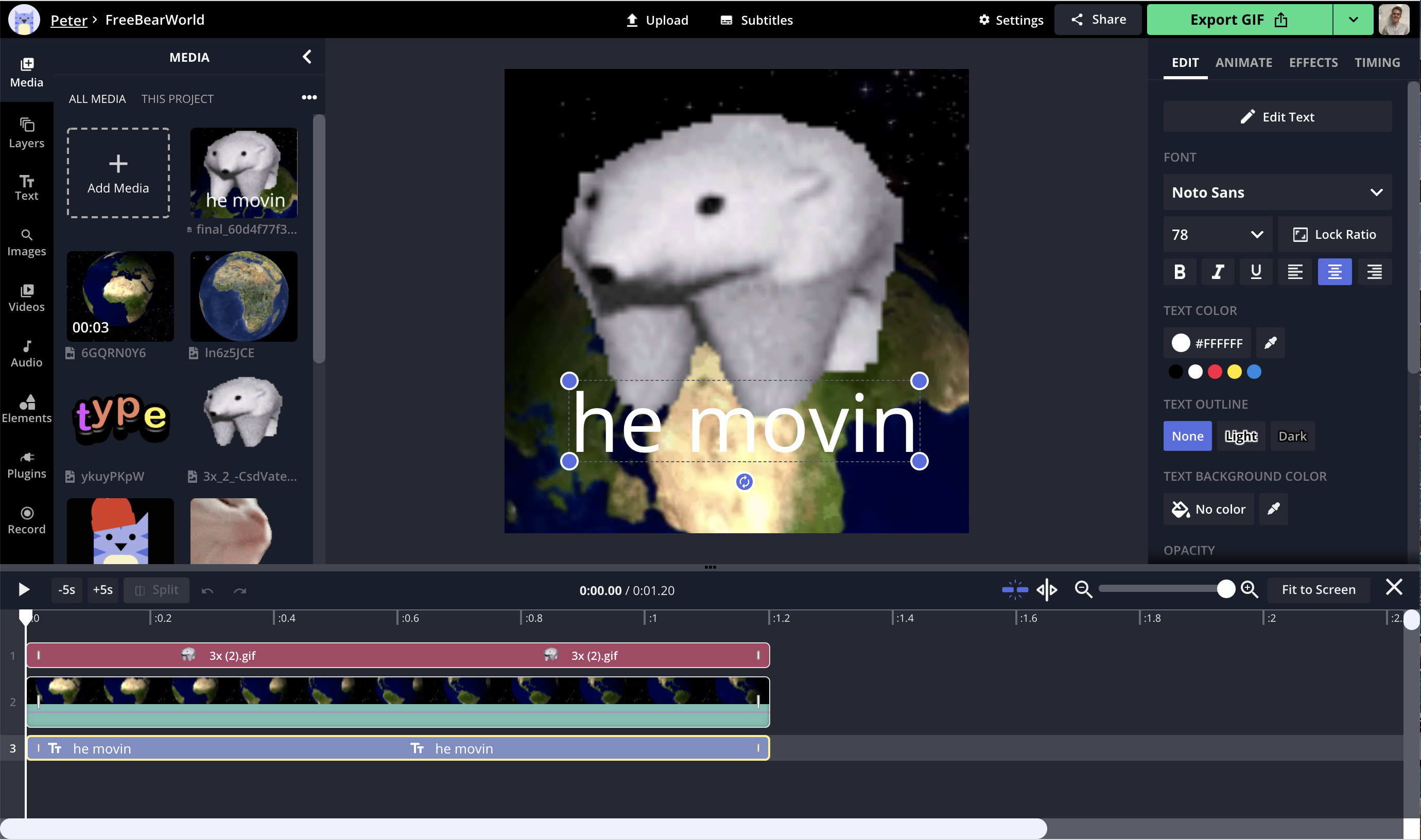Screen dimensions: 1421x840
Task: Select the red text color swatch
Action: pos(1215,371)
